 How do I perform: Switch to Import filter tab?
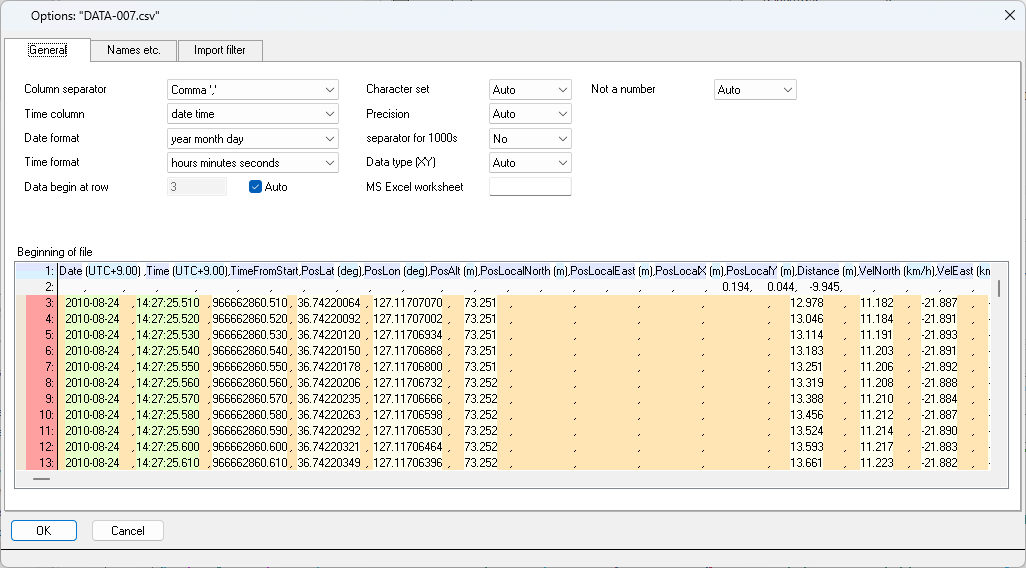pos(221,50)
